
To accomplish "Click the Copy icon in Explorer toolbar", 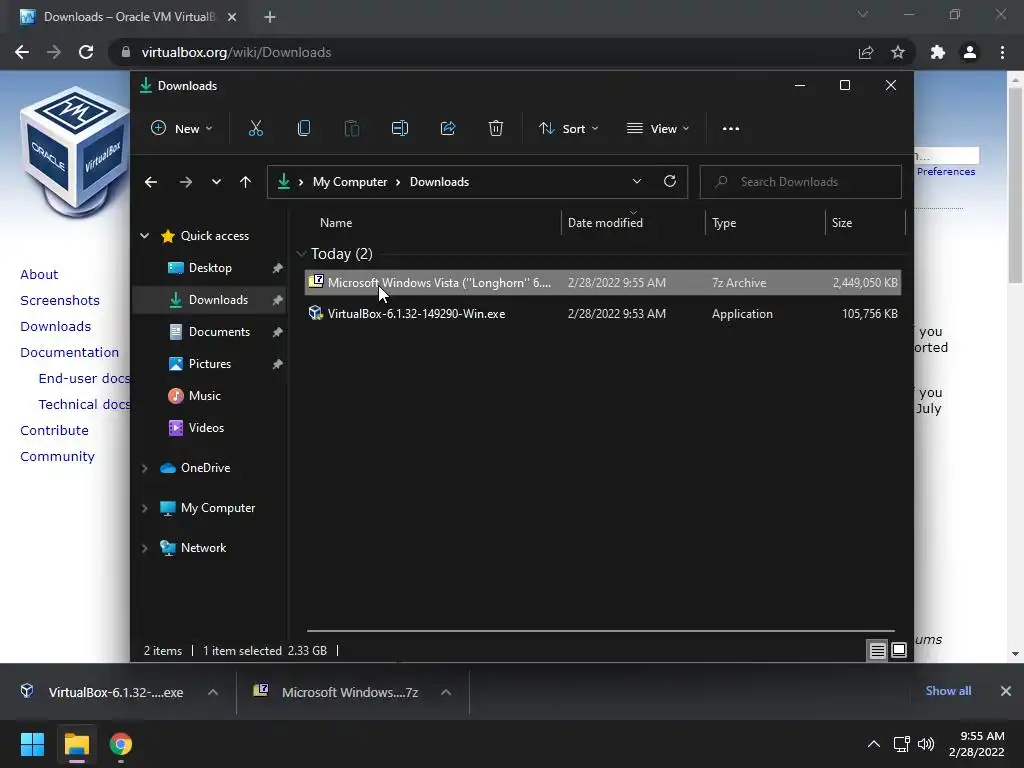I will click(x=304, y=128).
